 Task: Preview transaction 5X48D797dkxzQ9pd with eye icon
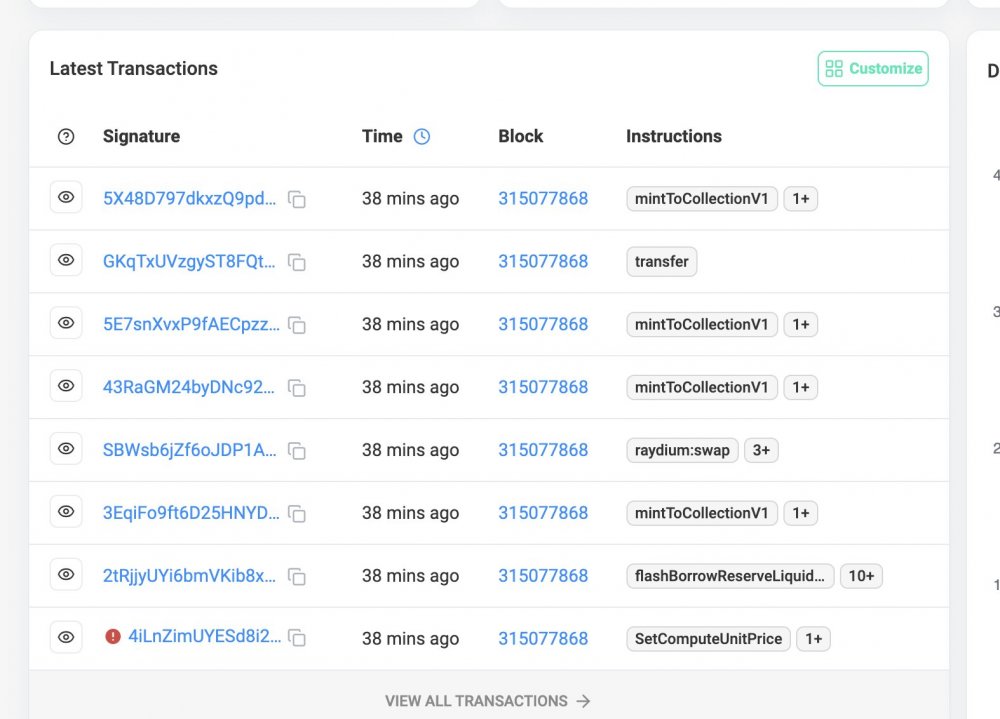66,197
